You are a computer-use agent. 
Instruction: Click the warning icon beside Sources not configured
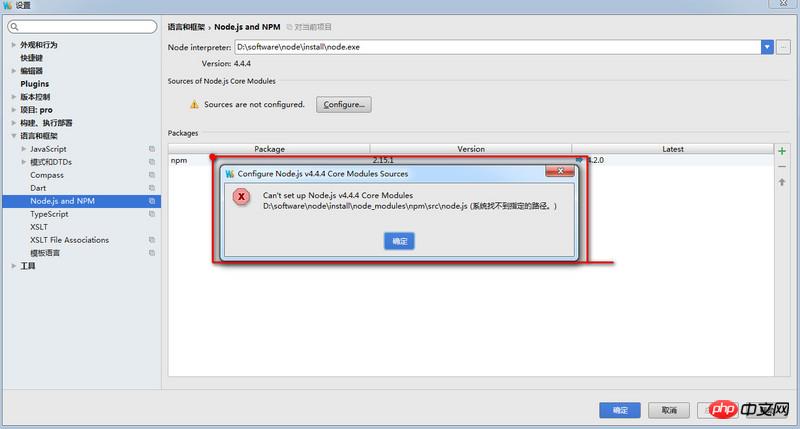pyautogui.click(x=194, y=105)
